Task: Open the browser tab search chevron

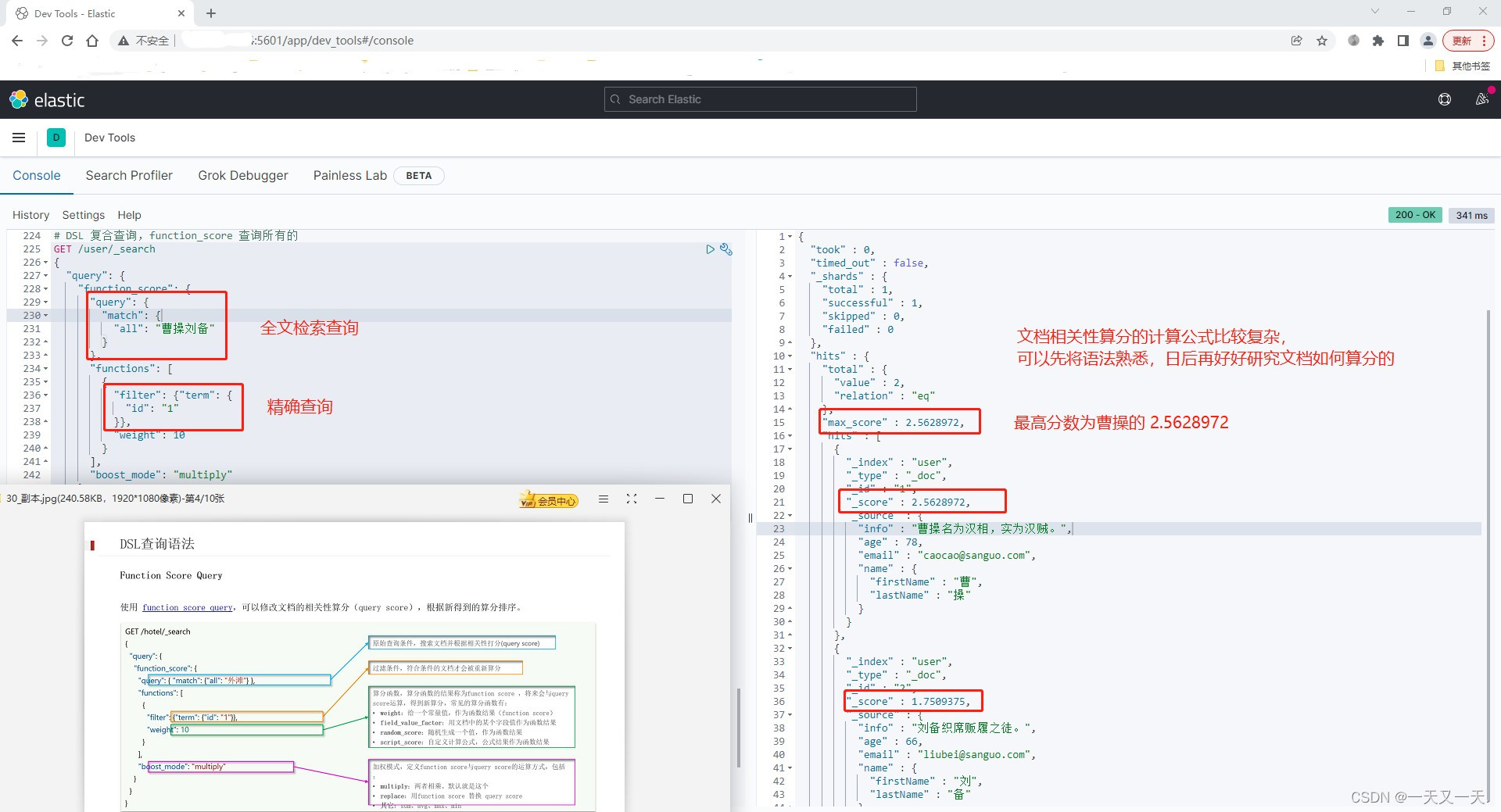Action: click(1374, 13)
